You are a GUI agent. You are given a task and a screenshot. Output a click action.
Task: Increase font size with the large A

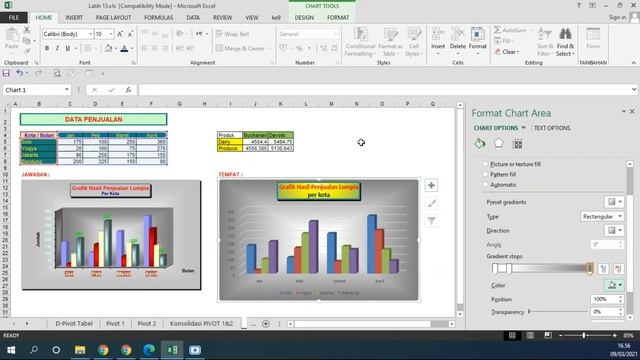(x=120, y=34)
